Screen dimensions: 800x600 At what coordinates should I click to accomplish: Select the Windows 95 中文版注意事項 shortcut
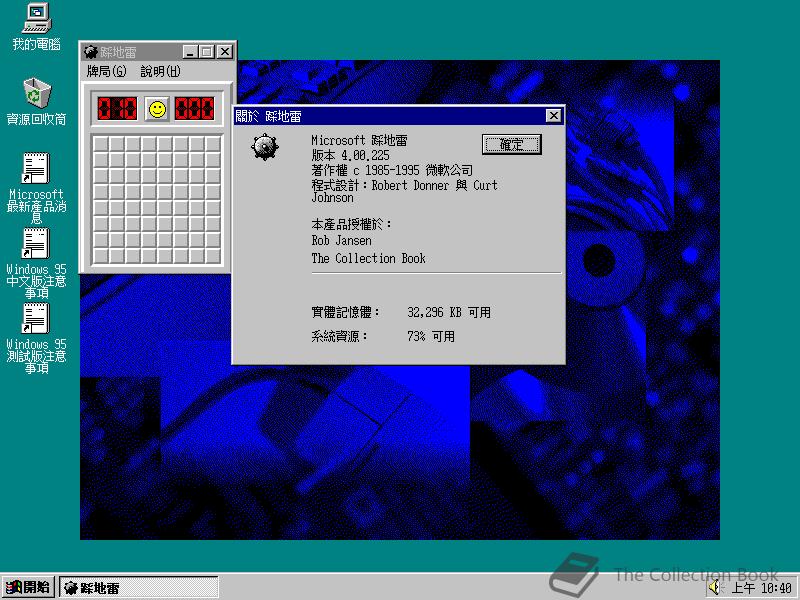pos(36,262)
